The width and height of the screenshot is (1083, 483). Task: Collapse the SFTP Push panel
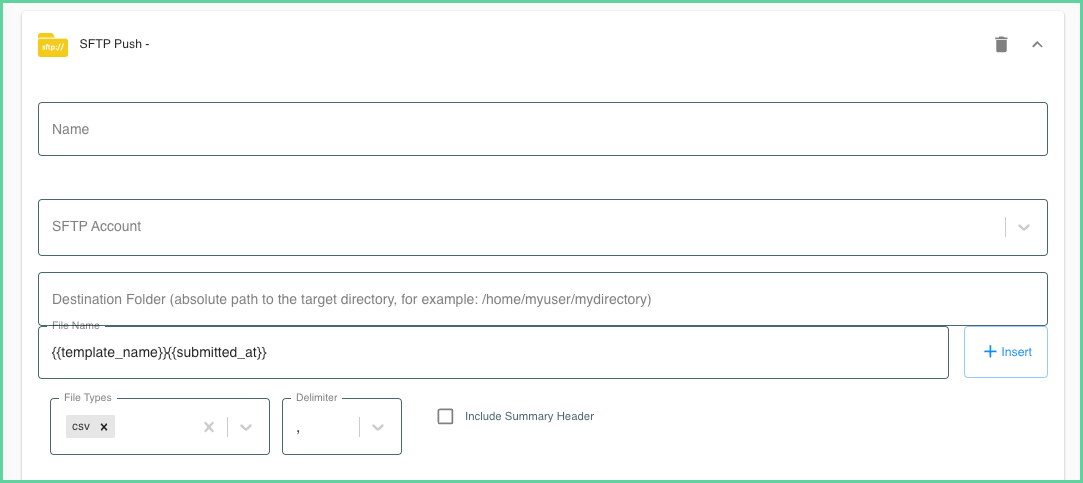click(x=1037, y=44)
